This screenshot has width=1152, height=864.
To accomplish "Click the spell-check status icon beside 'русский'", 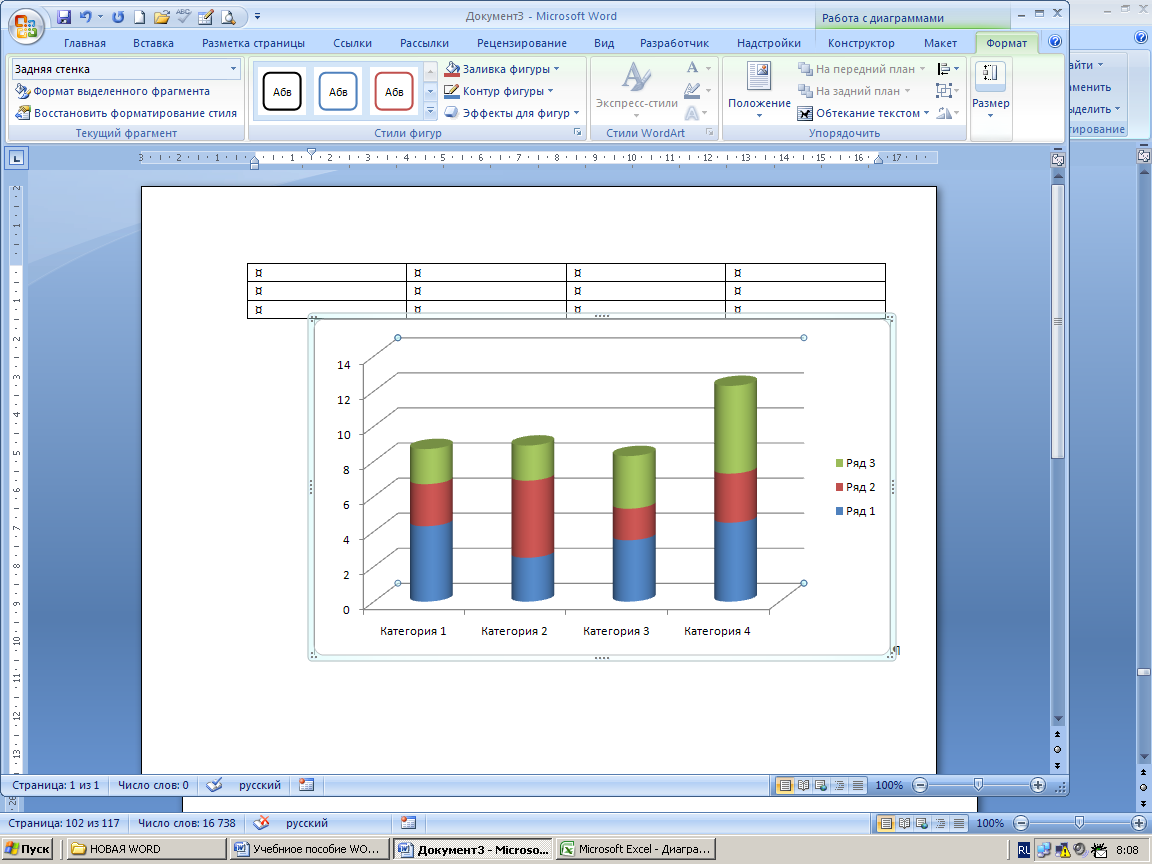I will (214, 785).
